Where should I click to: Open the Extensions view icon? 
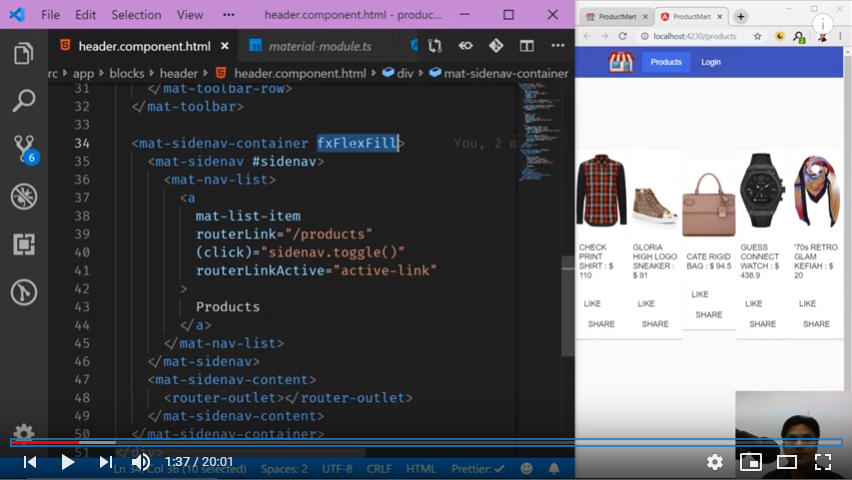(23, 244)
